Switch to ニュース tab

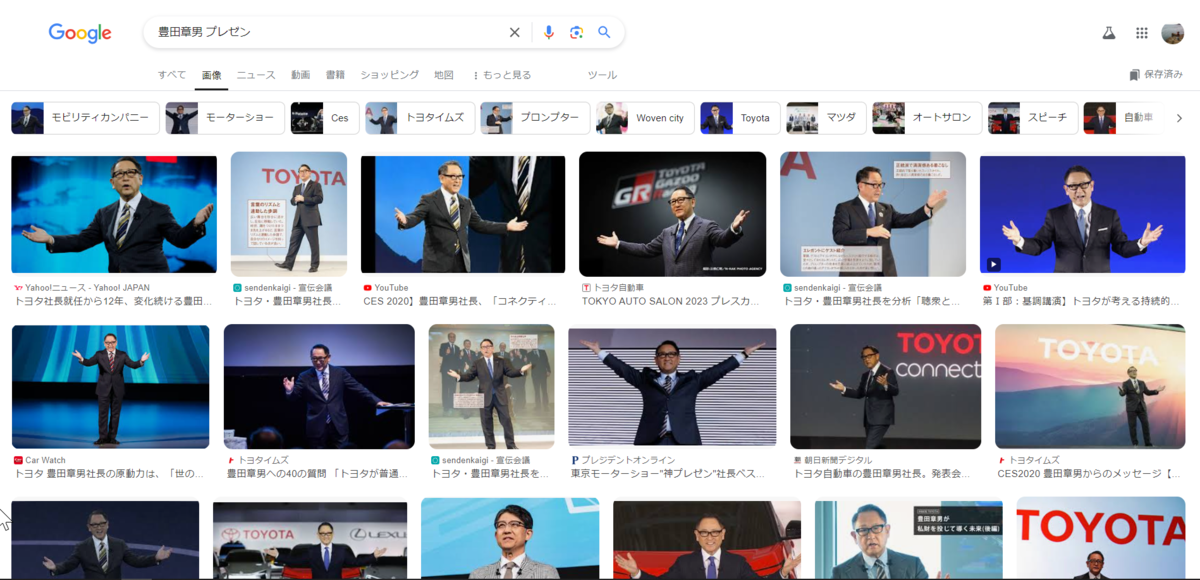(256, 75)
